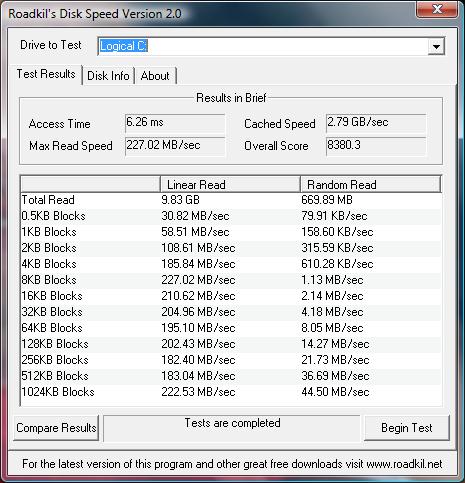Select the 1024KB Blocks row
Screen dimensions: 465x483
point(231,392)
